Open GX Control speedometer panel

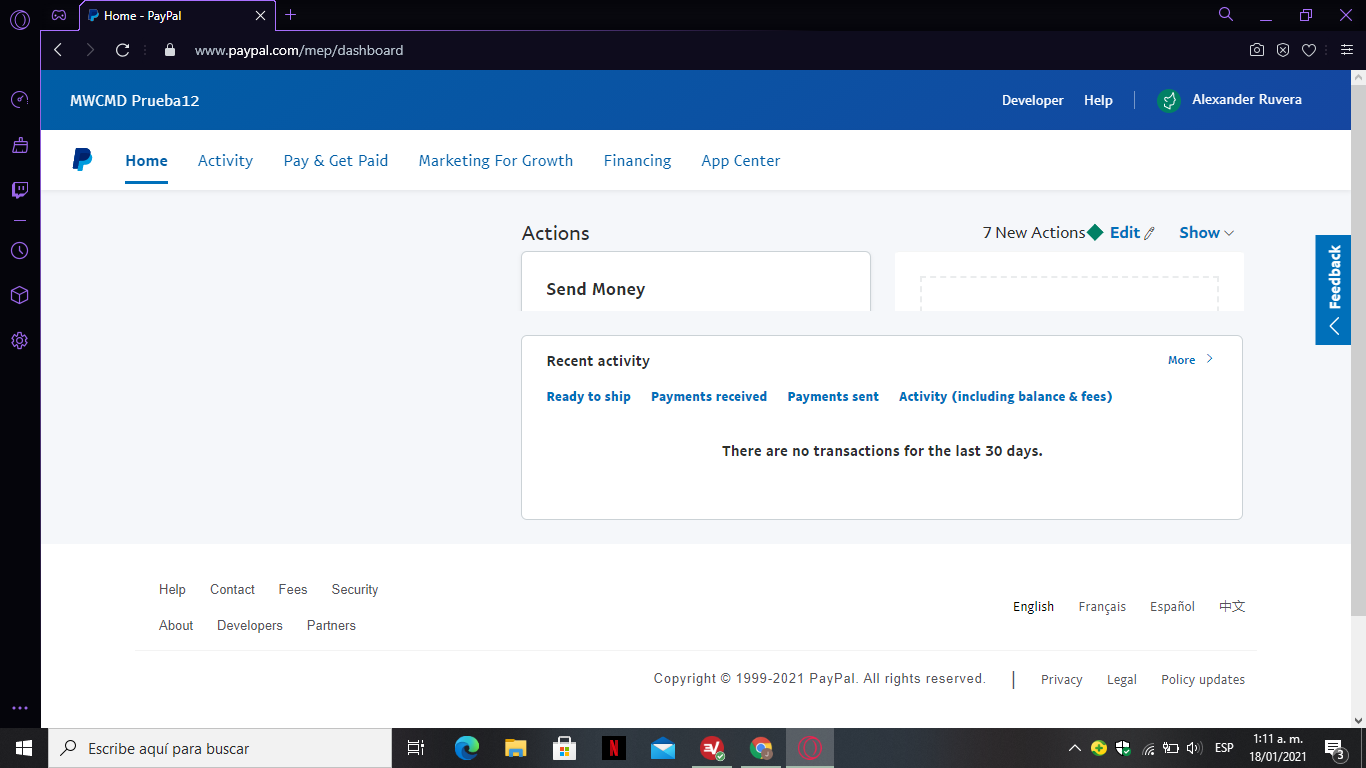(19, 100)
